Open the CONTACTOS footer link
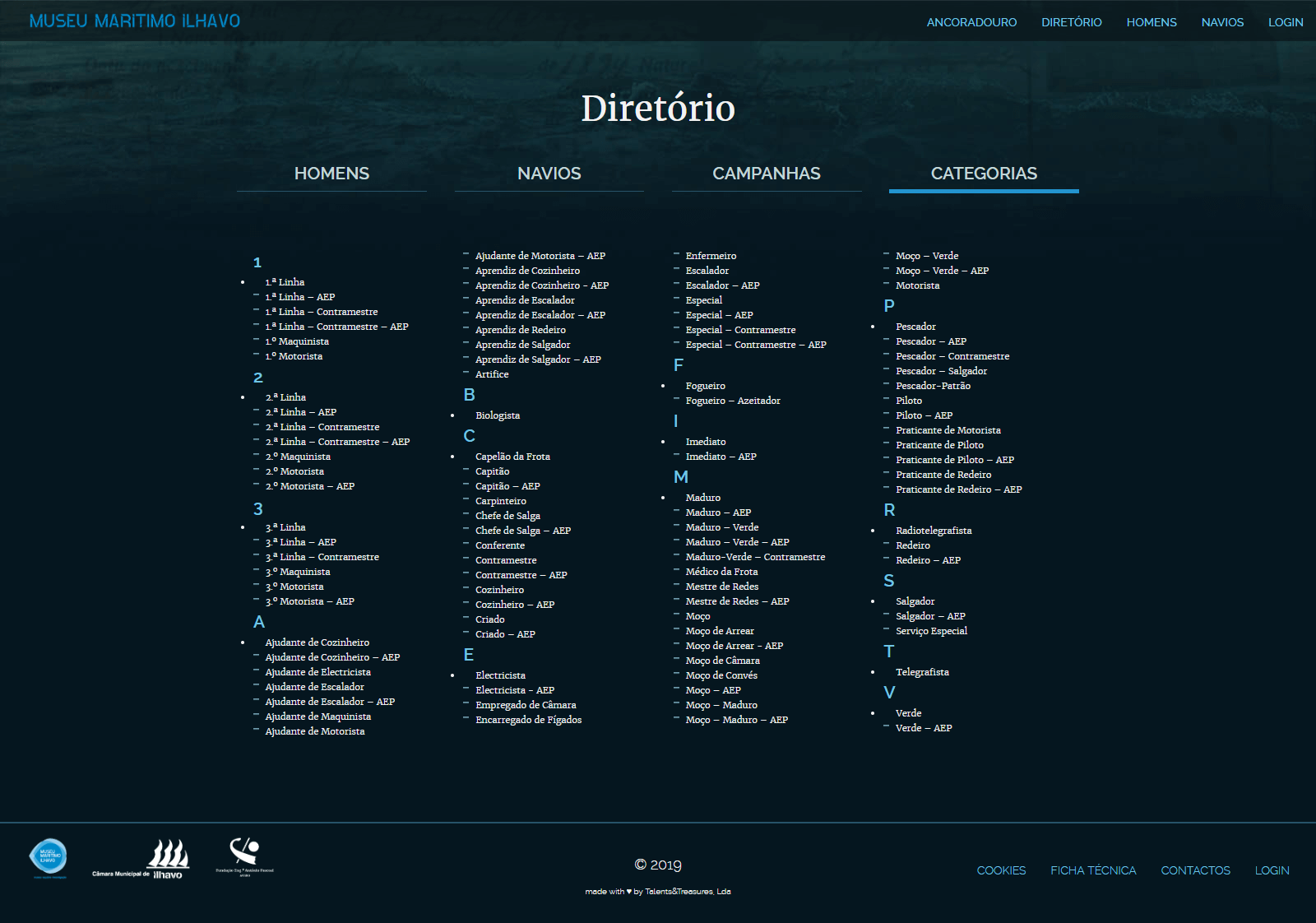 pos(1195,870)
